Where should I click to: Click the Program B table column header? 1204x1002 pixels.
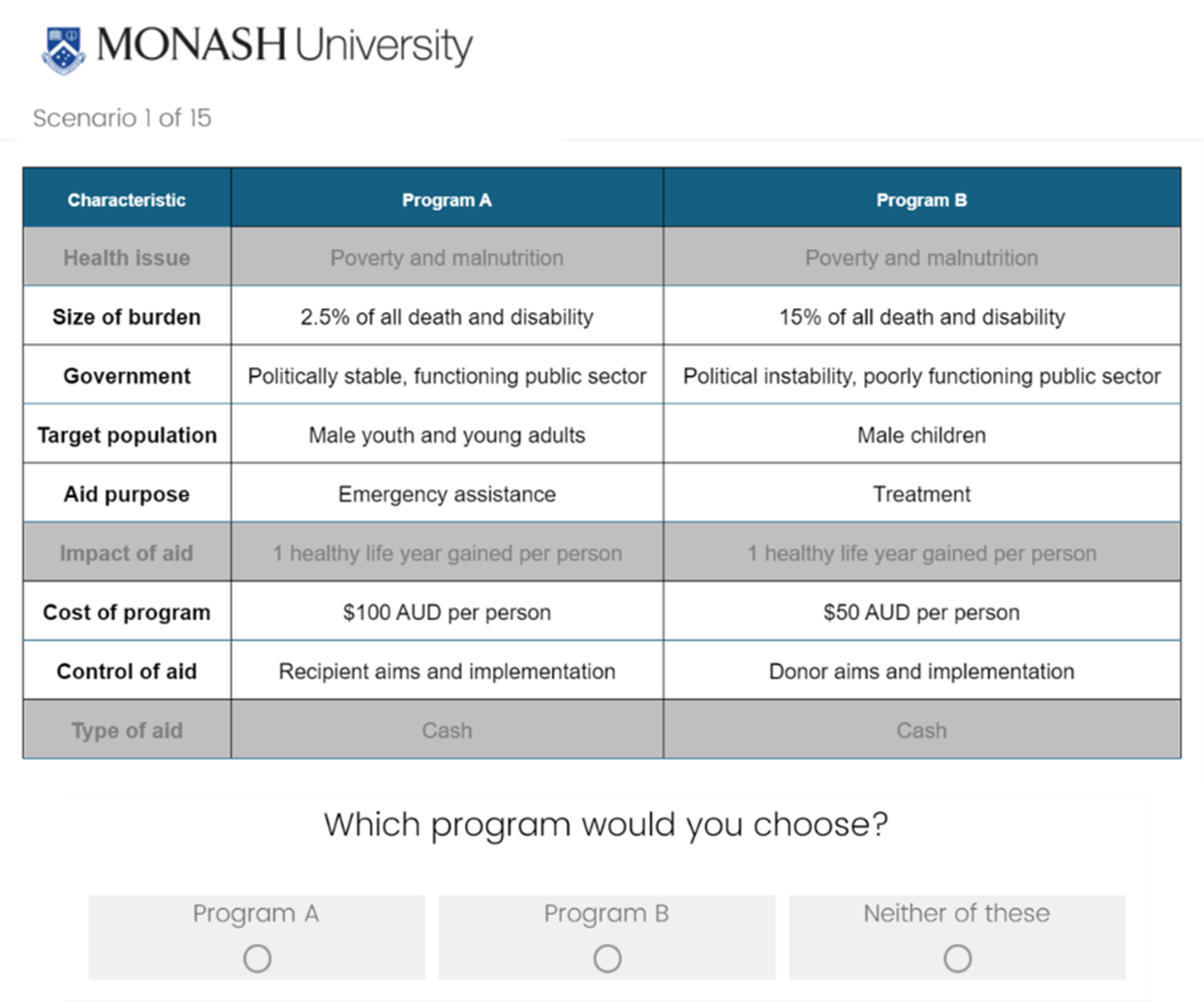tap(921, 200)
